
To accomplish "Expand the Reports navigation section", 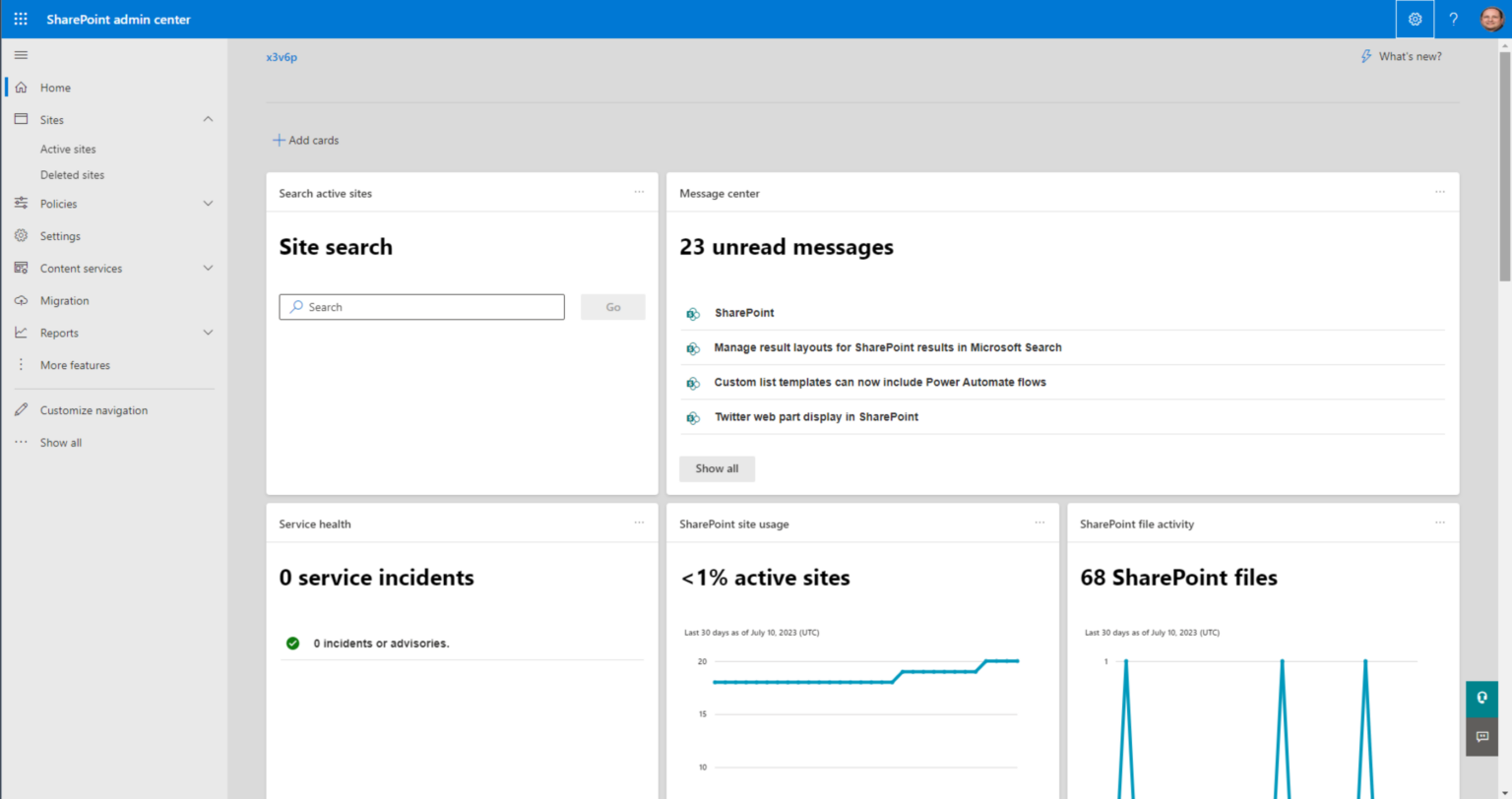I will pos(208,333).
